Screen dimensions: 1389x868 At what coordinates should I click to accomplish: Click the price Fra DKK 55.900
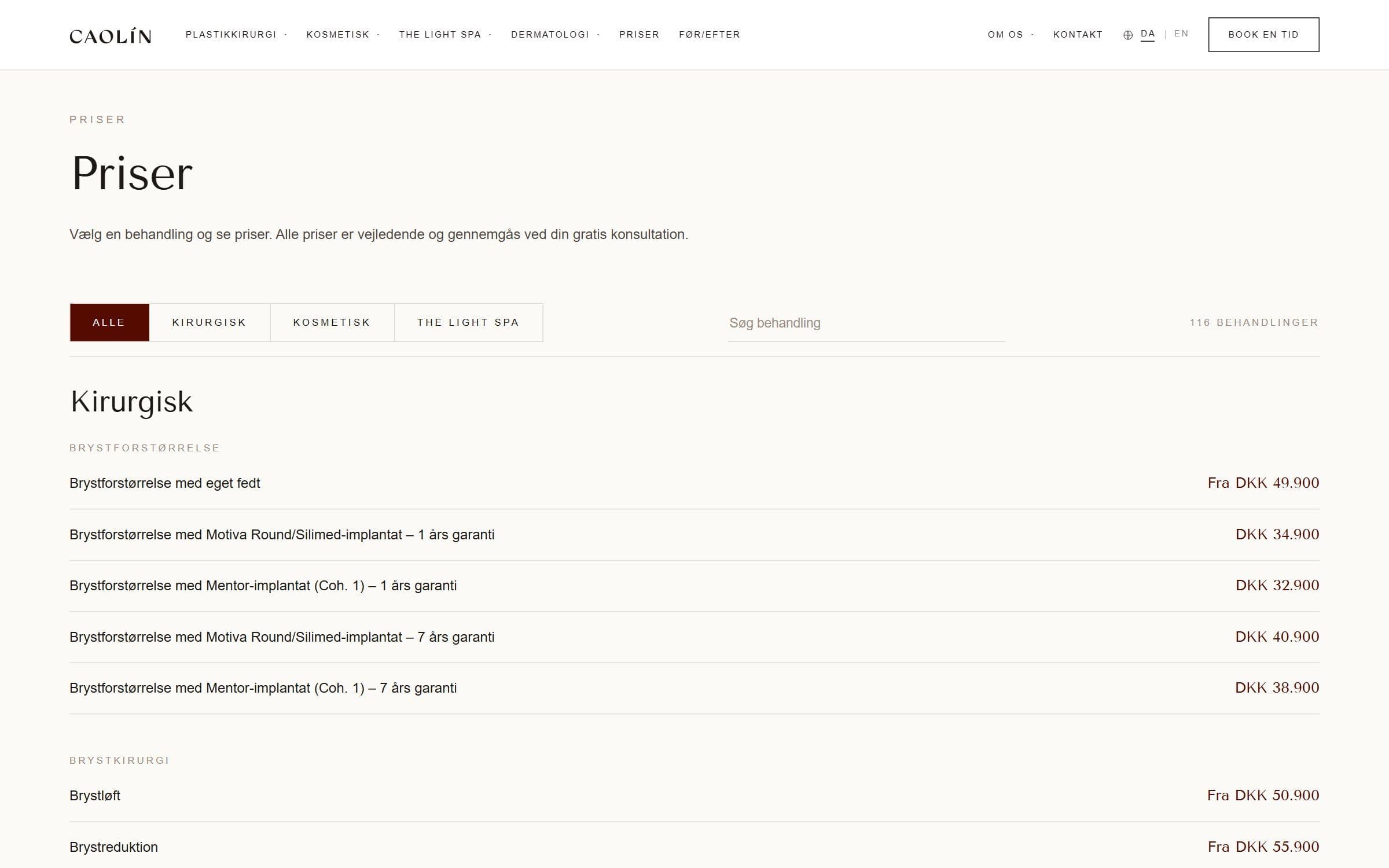pos(1263,847)
